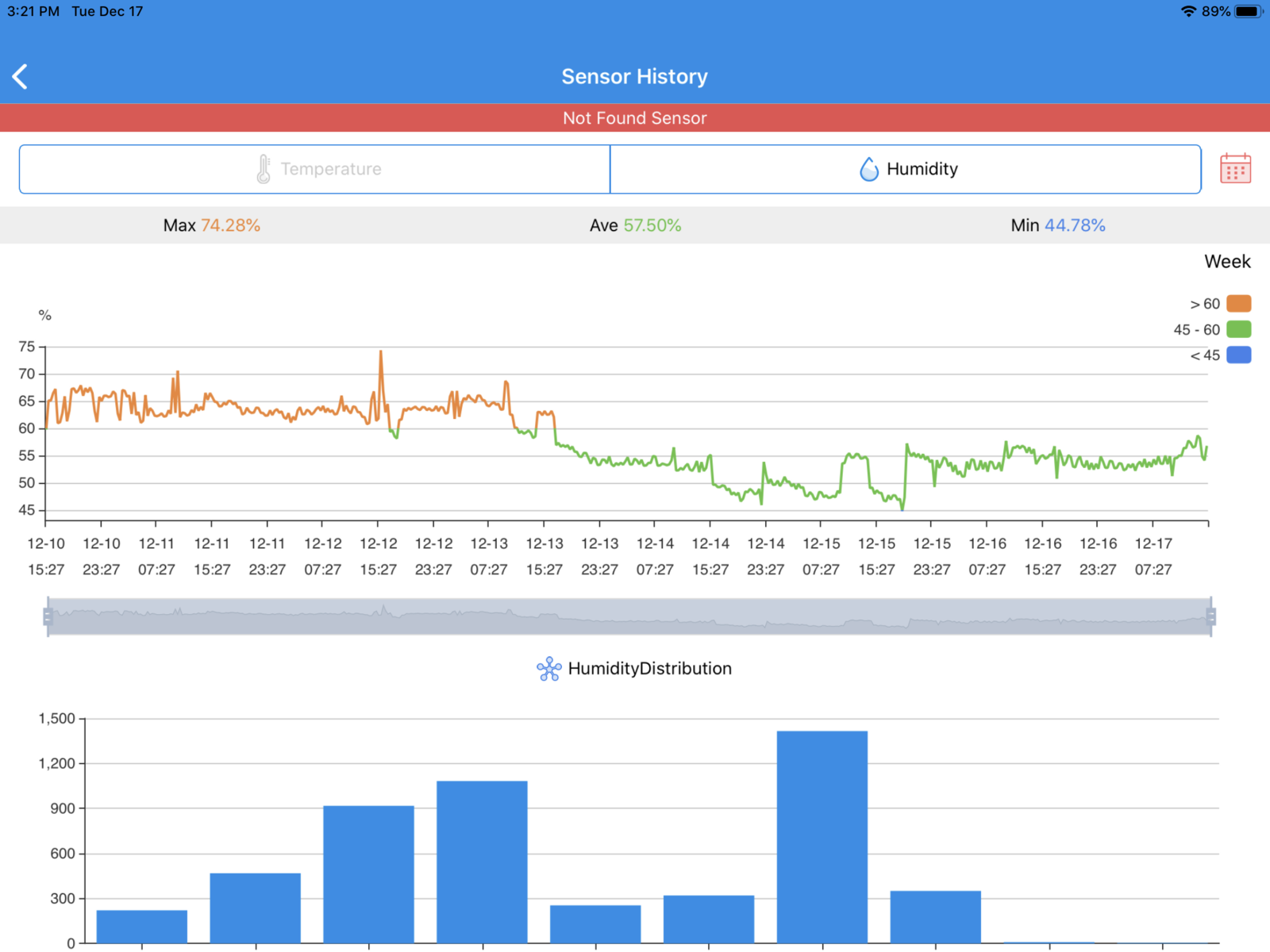The height and width of the screenshot is (952, 1270).
Task: Tap the 12-13 15:27 axis label
Action: [545, 556]
